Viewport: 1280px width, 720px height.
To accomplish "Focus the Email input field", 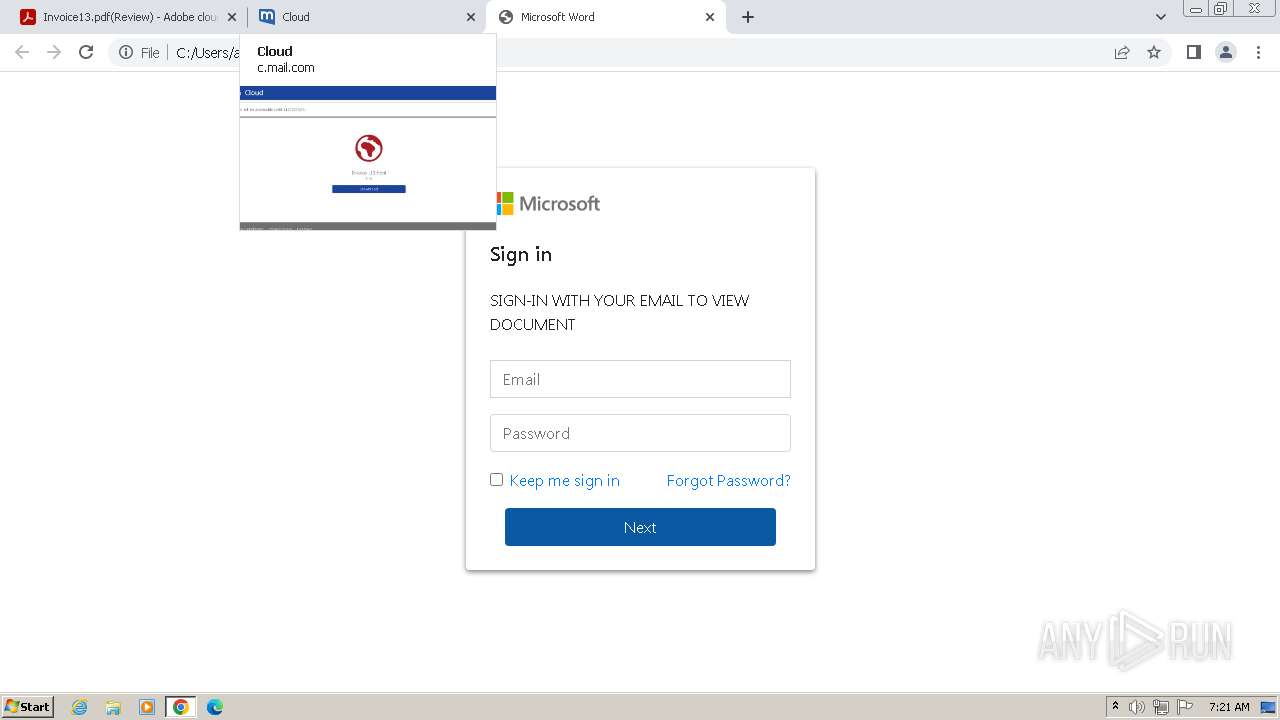I will tap(640, 379).
